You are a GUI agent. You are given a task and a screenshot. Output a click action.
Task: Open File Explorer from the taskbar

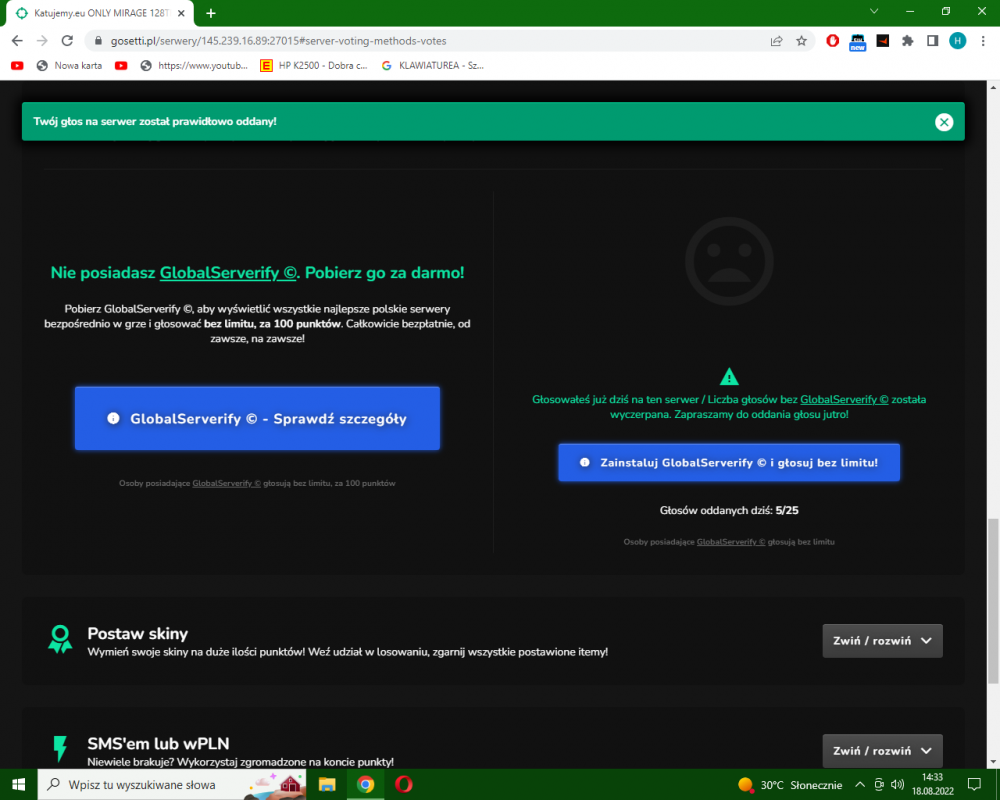(x=327, y=785)
